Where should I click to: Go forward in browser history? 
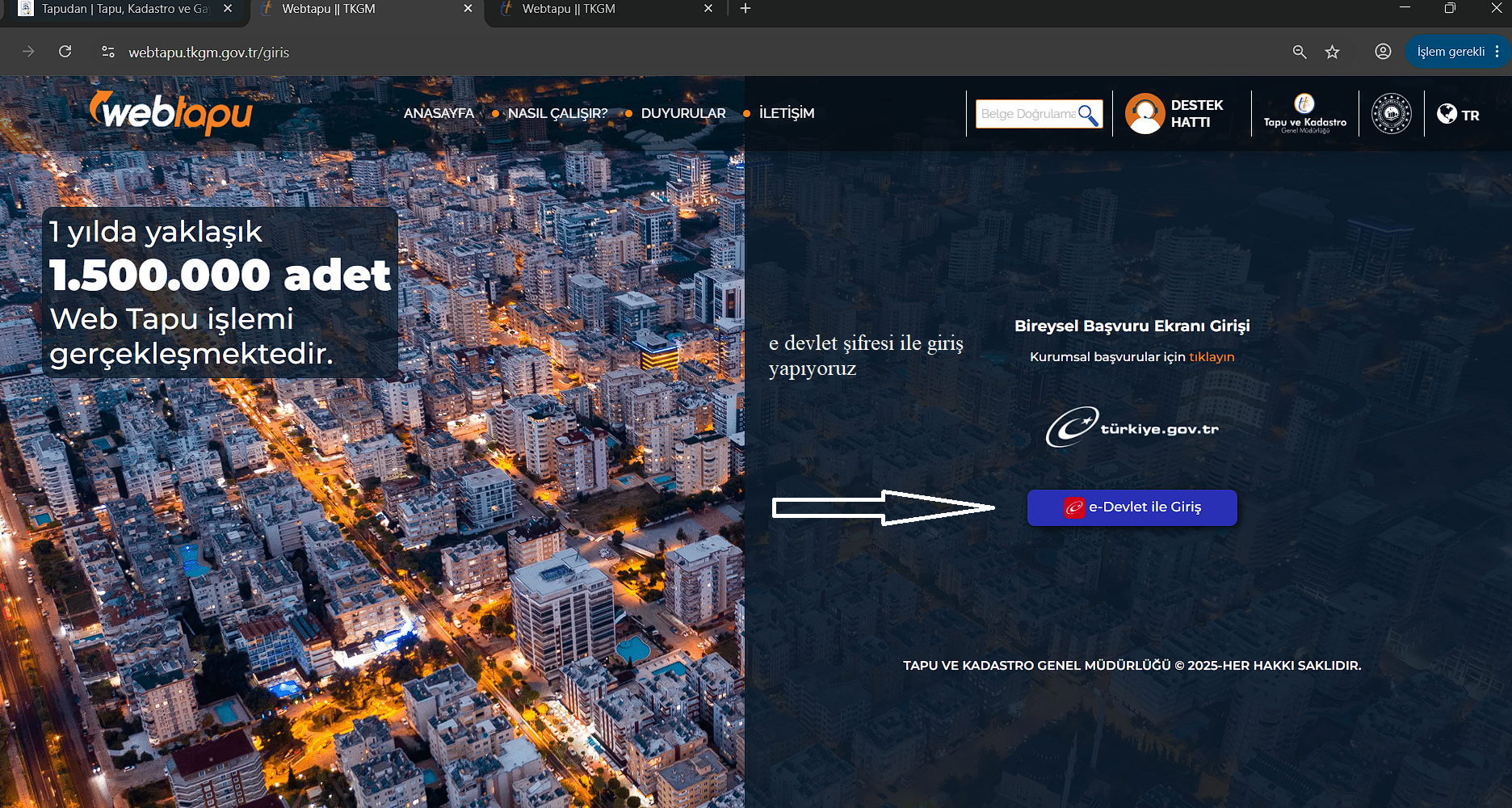(x=28, y=52)
